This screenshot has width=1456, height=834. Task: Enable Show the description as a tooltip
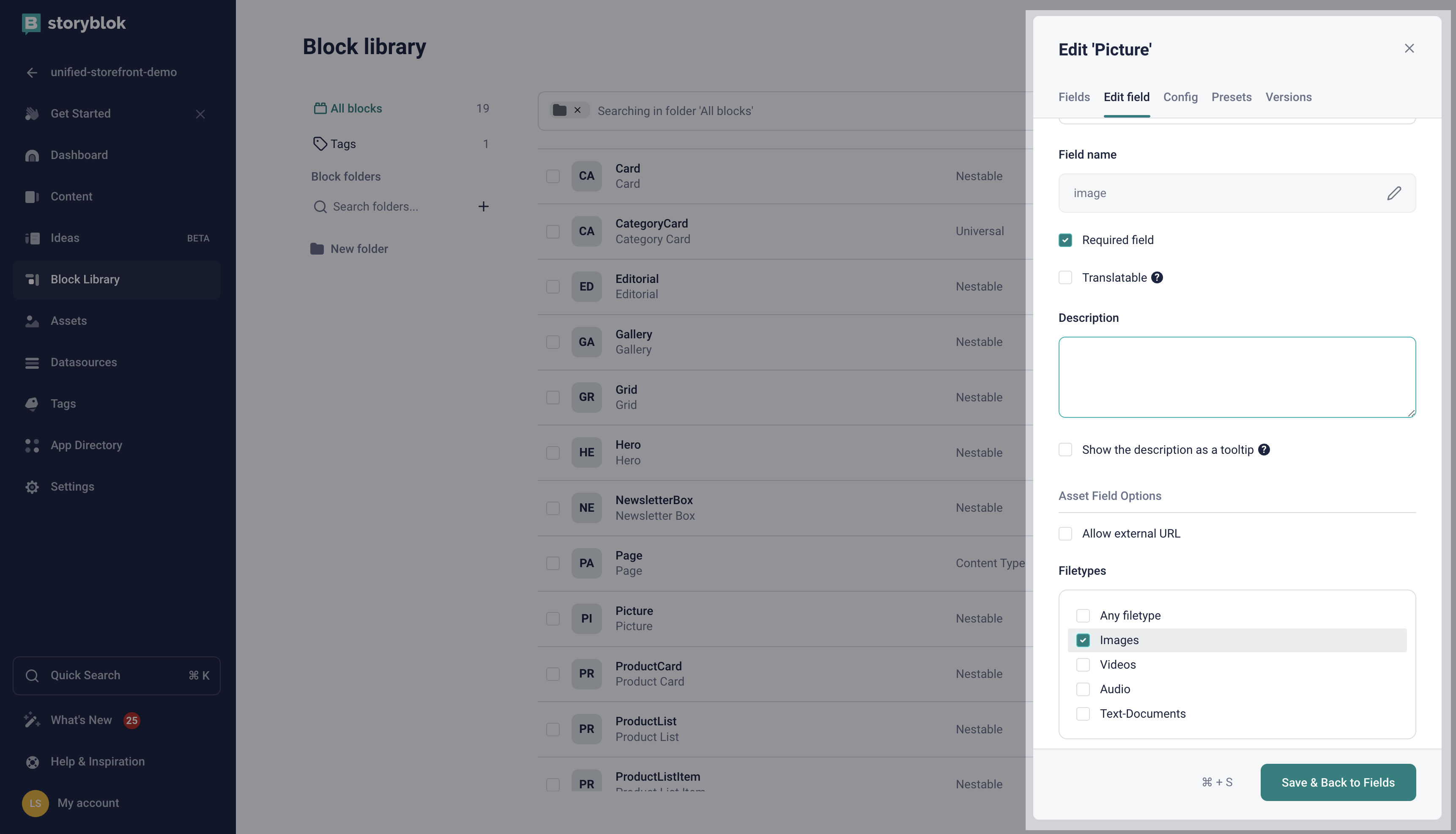click(x=1065, y=450)
